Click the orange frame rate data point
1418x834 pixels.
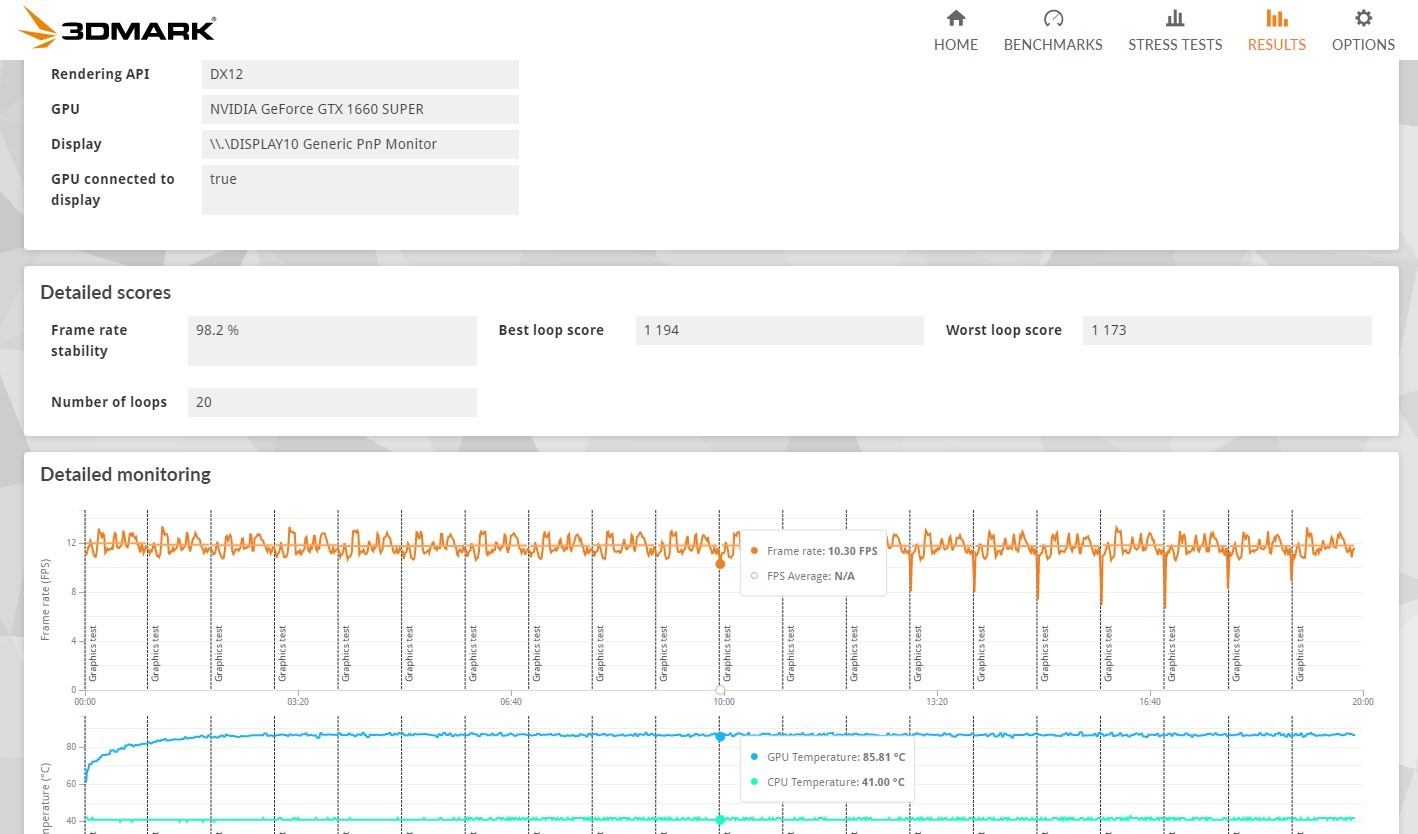click(720, 564)
